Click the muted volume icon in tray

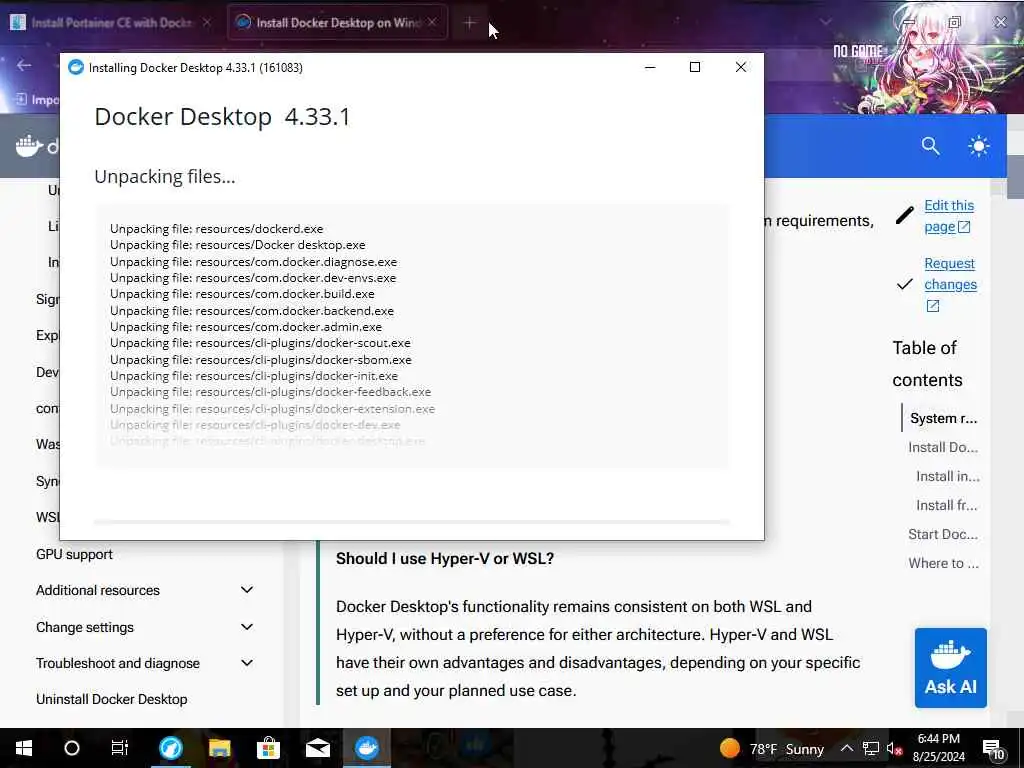[x=894, y=749]
